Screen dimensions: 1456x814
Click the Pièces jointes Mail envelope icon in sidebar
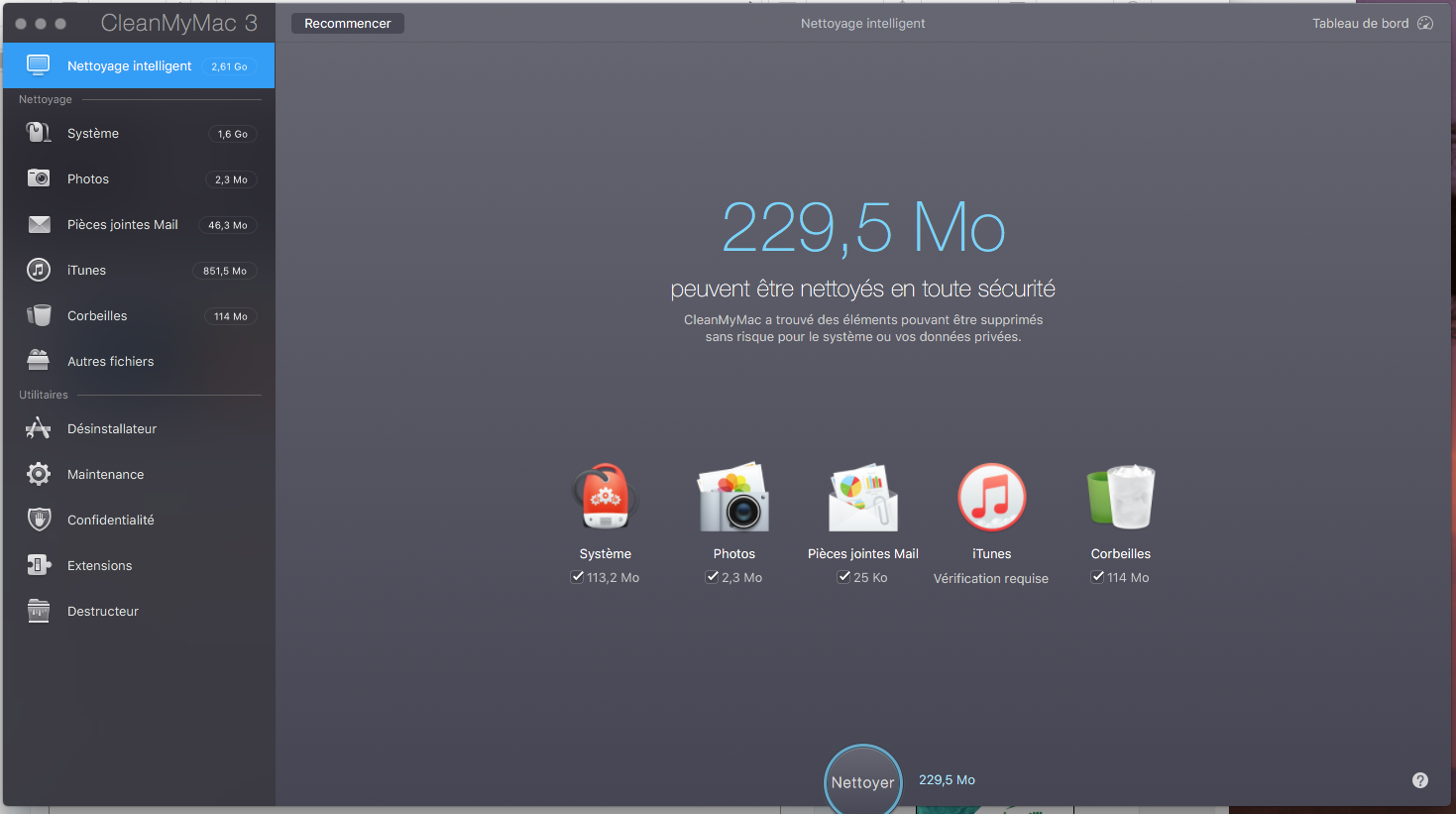(x=39, y=224)
